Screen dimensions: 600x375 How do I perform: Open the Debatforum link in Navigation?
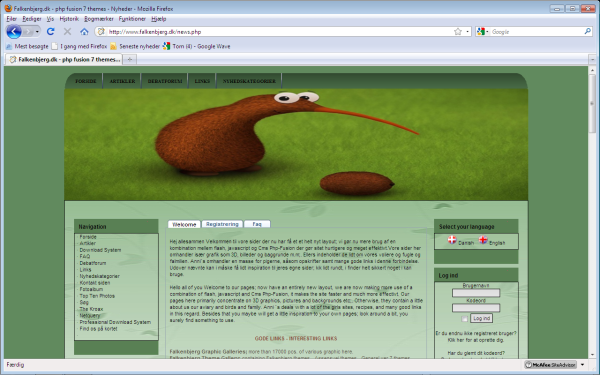coord(93,263)
